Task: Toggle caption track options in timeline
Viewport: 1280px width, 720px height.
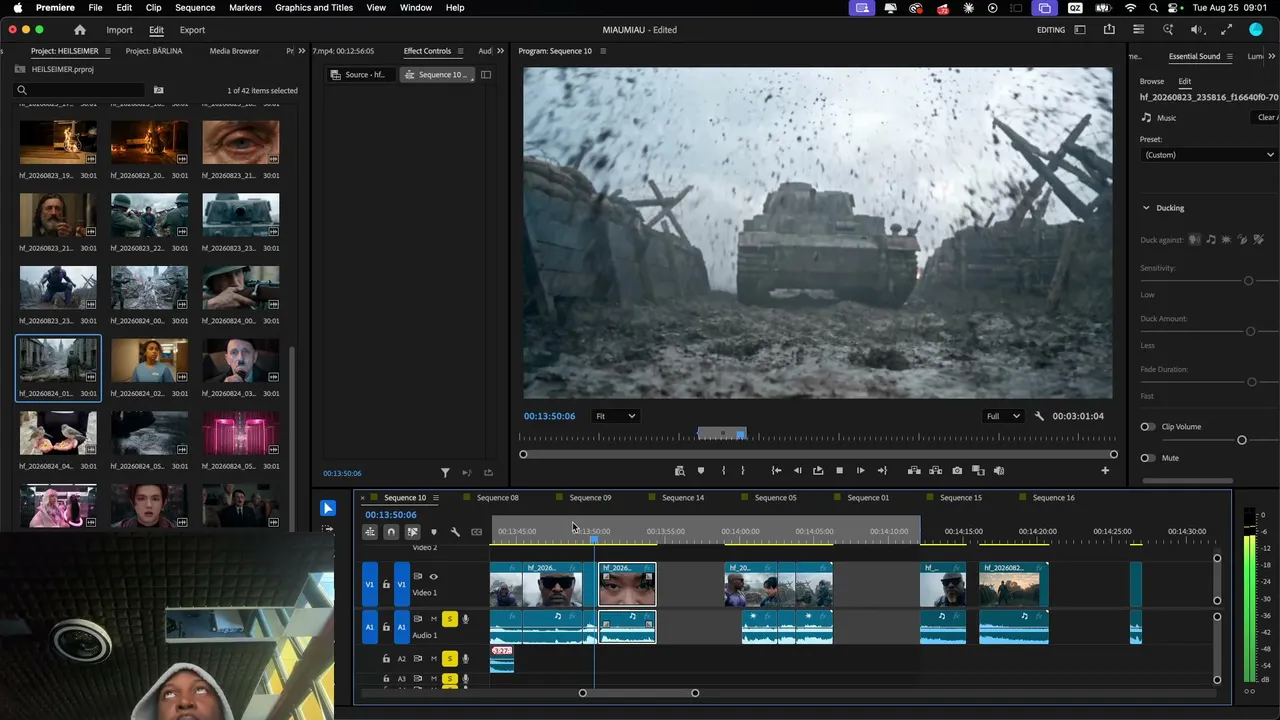Action: pos(477,532)
